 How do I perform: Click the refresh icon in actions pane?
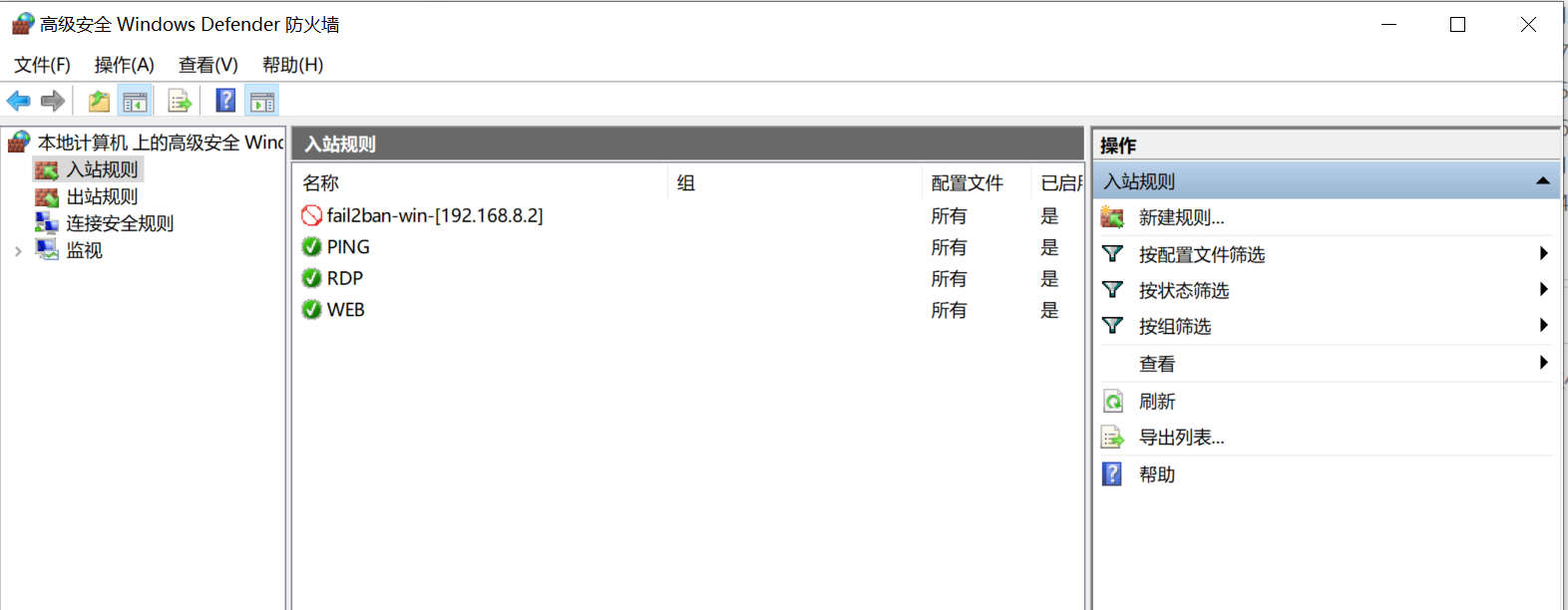(x=1112, y=402)
